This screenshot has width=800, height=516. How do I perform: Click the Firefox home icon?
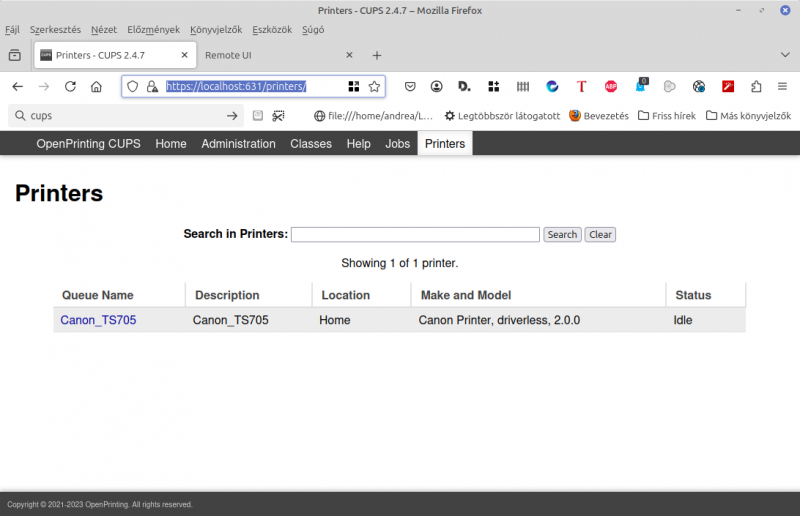click(x=96, y=87)
